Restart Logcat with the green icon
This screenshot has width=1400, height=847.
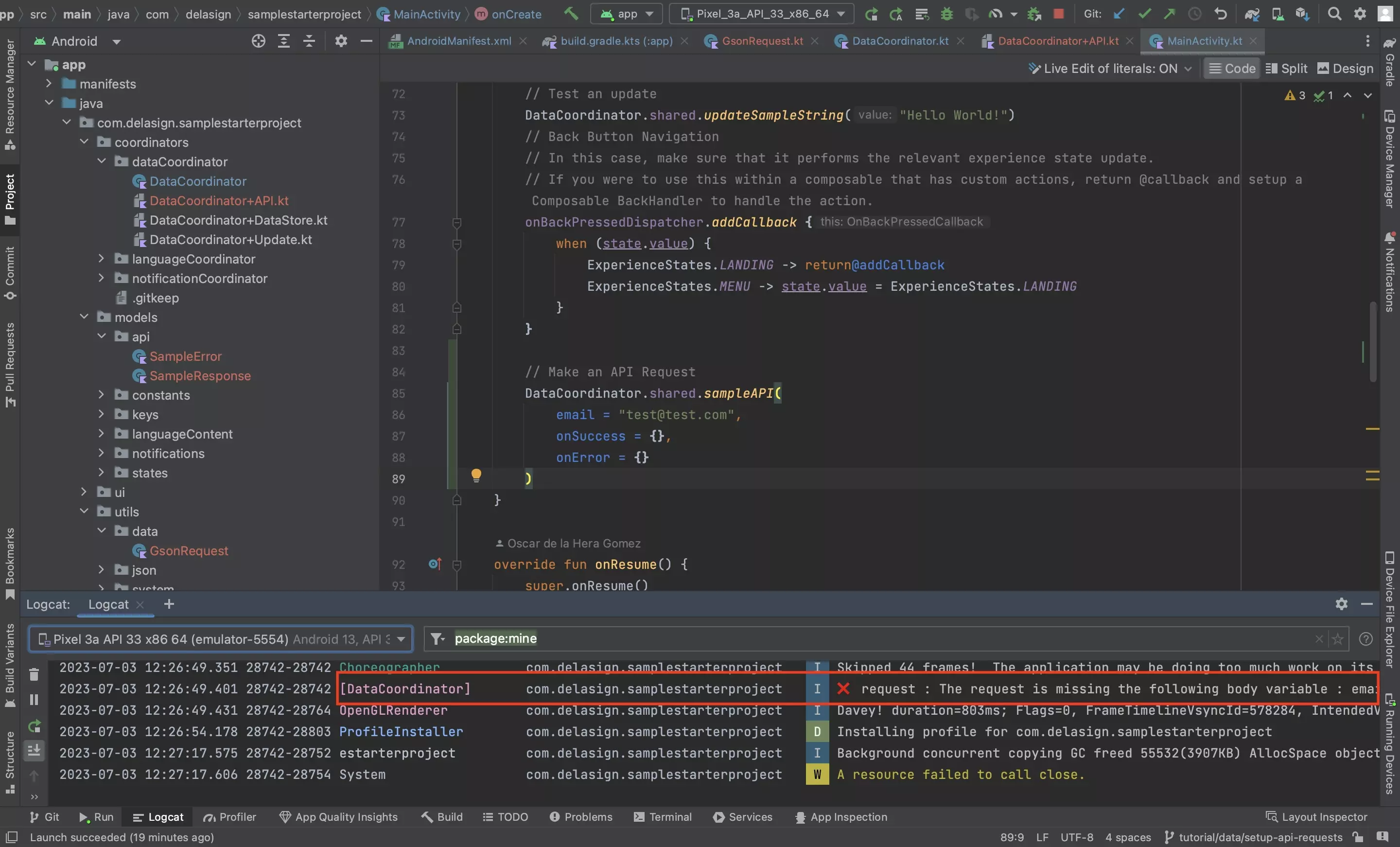coord(34,726)
